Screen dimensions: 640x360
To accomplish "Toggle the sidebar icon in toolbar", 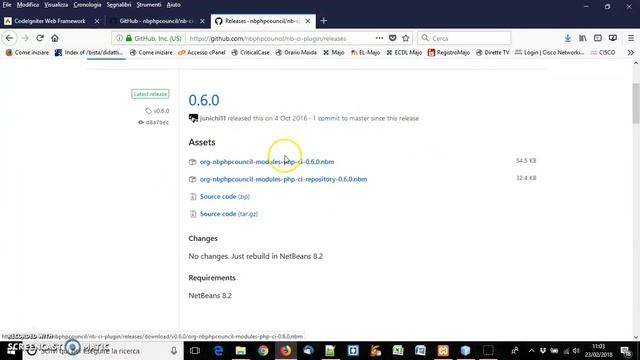I will point(598,38).
